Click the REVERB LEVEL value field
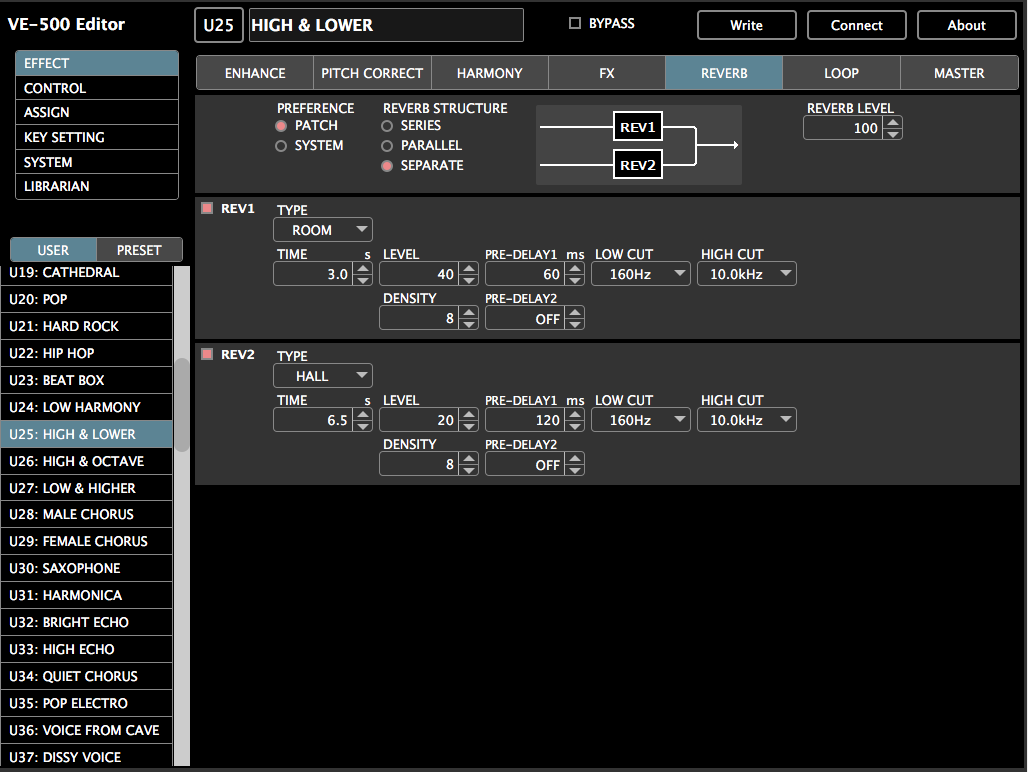1028x772 pixels. [843, 128]
